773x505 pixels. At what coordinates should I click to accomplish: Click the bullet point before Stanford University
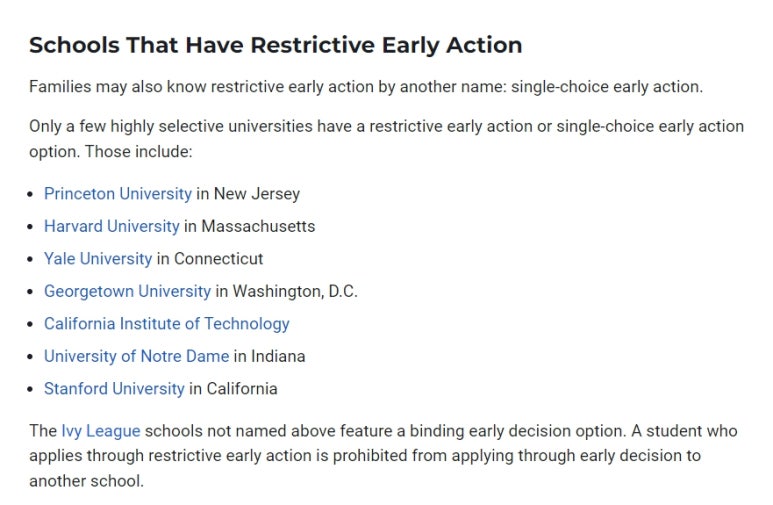(x=31, y=389)
